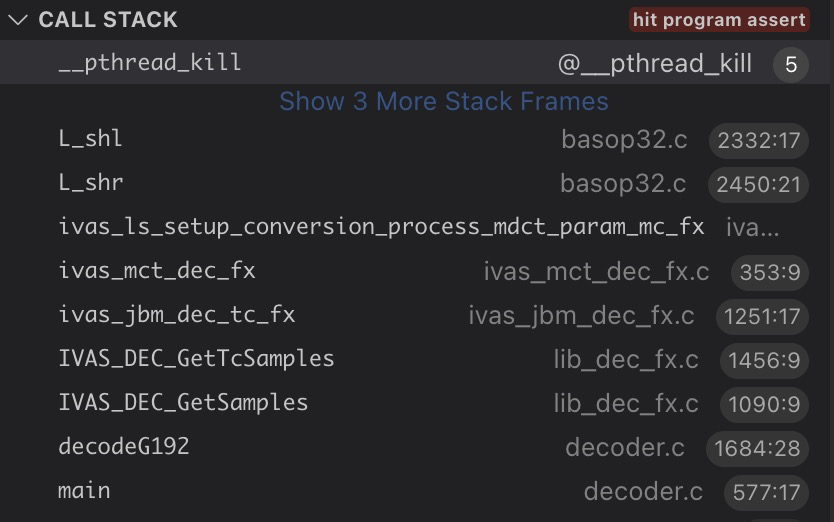Open the decodeG192 stack frame
This screenshot has width=834, height=522.
tap(124, 446)
